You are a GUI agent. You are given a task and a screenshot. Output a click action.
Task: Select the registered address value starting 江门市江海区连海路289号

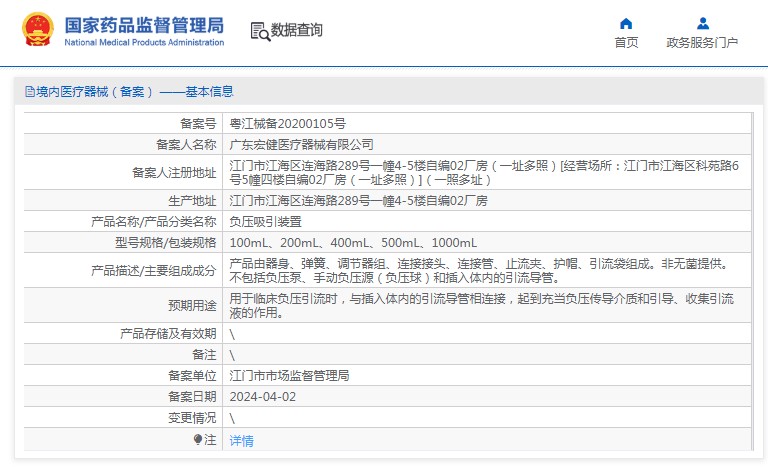point(484,172)
